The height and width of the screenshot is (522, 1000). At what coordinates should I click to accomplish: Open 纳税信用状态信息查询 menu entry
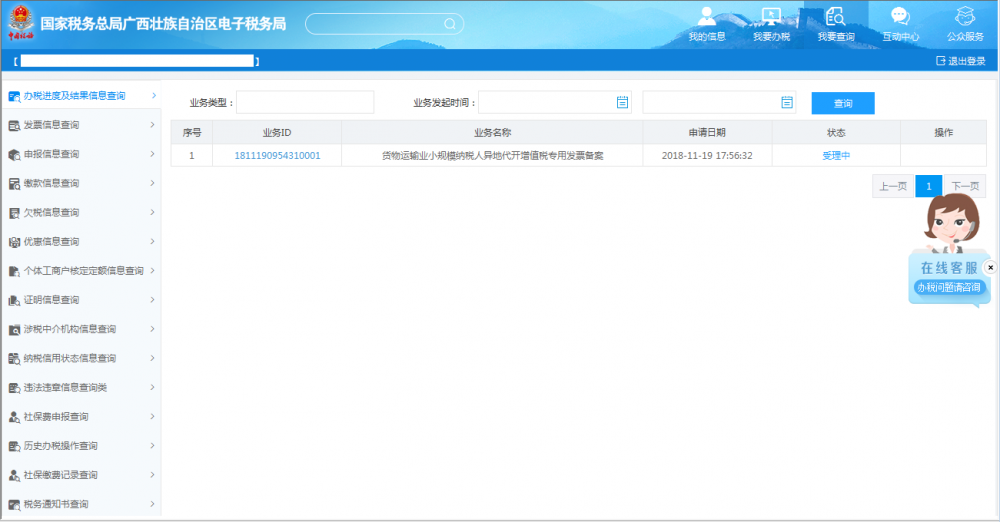click(80, 358)
